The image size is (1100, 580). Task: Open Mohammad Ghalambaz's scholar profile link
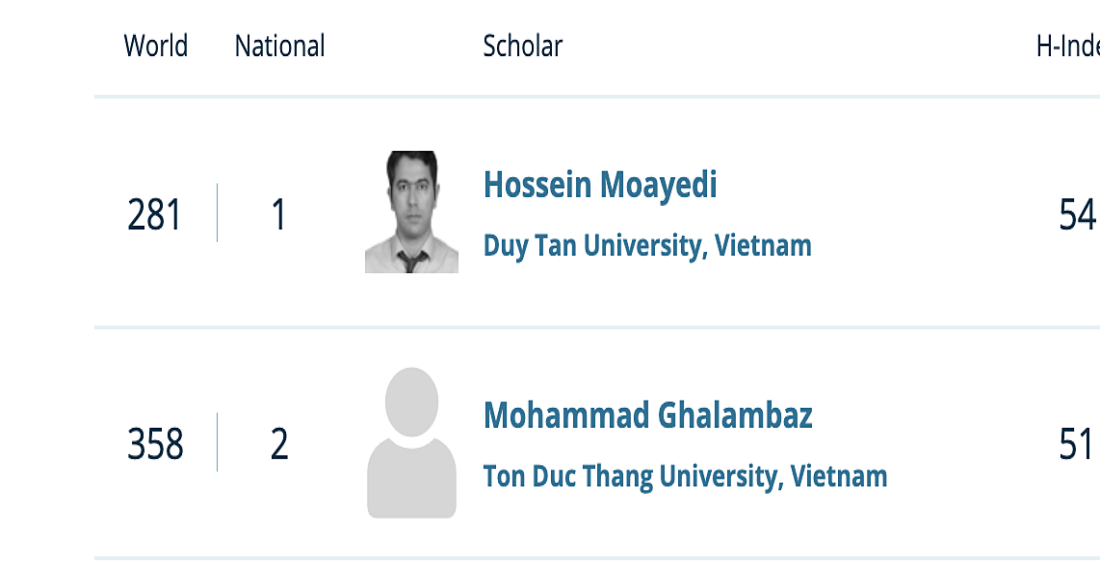(647, 415)
